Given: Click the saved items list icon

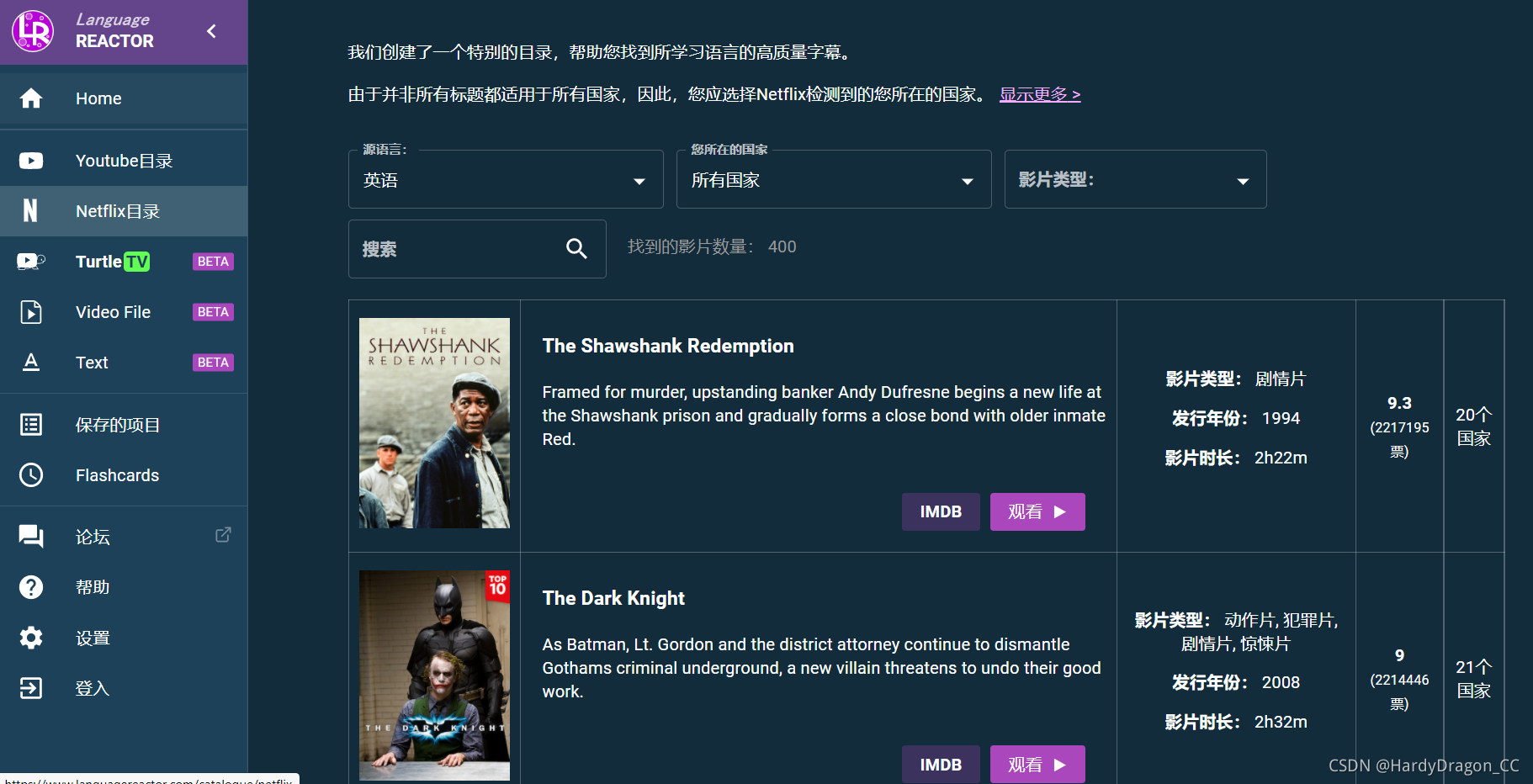Looking at the screenshot, I should 31,425.
